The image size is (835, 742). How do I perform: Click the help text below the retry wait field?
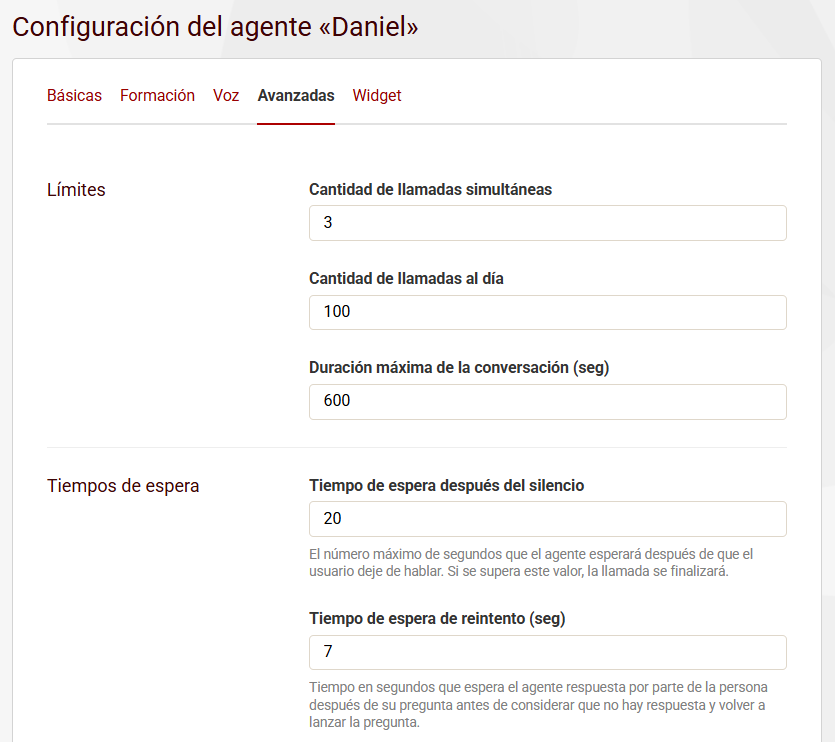pyautogui.click(x=539, y=705)
